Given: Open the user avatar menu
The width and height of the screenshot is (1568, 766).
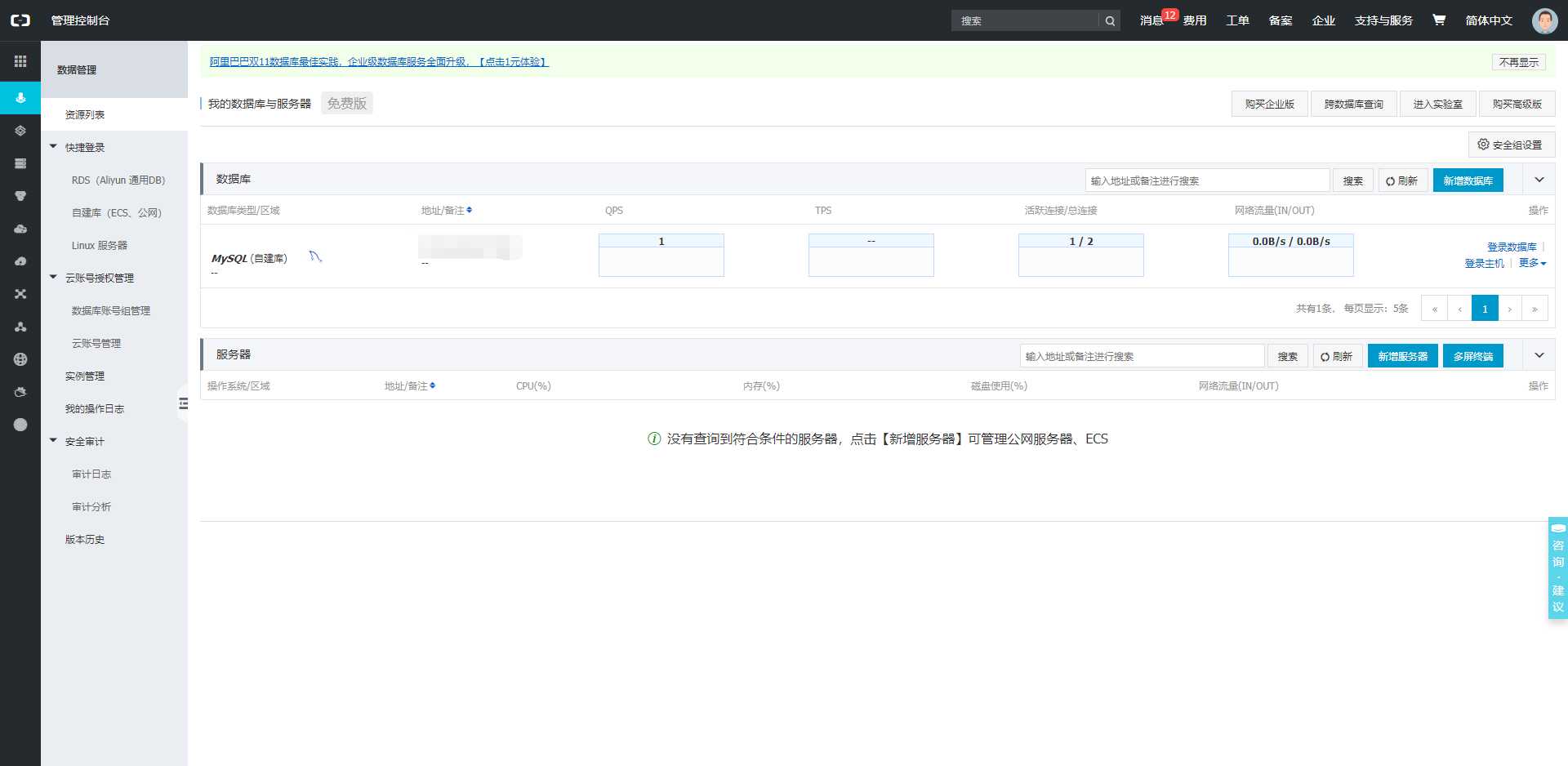Looking at the screenshot, I should tap(1544, 20).
